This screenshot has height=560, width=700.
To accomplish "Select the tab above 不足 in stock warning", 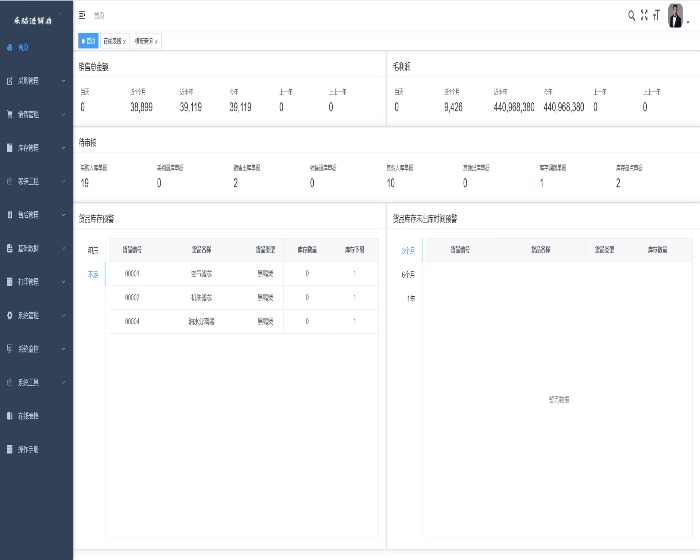I will click(93, 250).
